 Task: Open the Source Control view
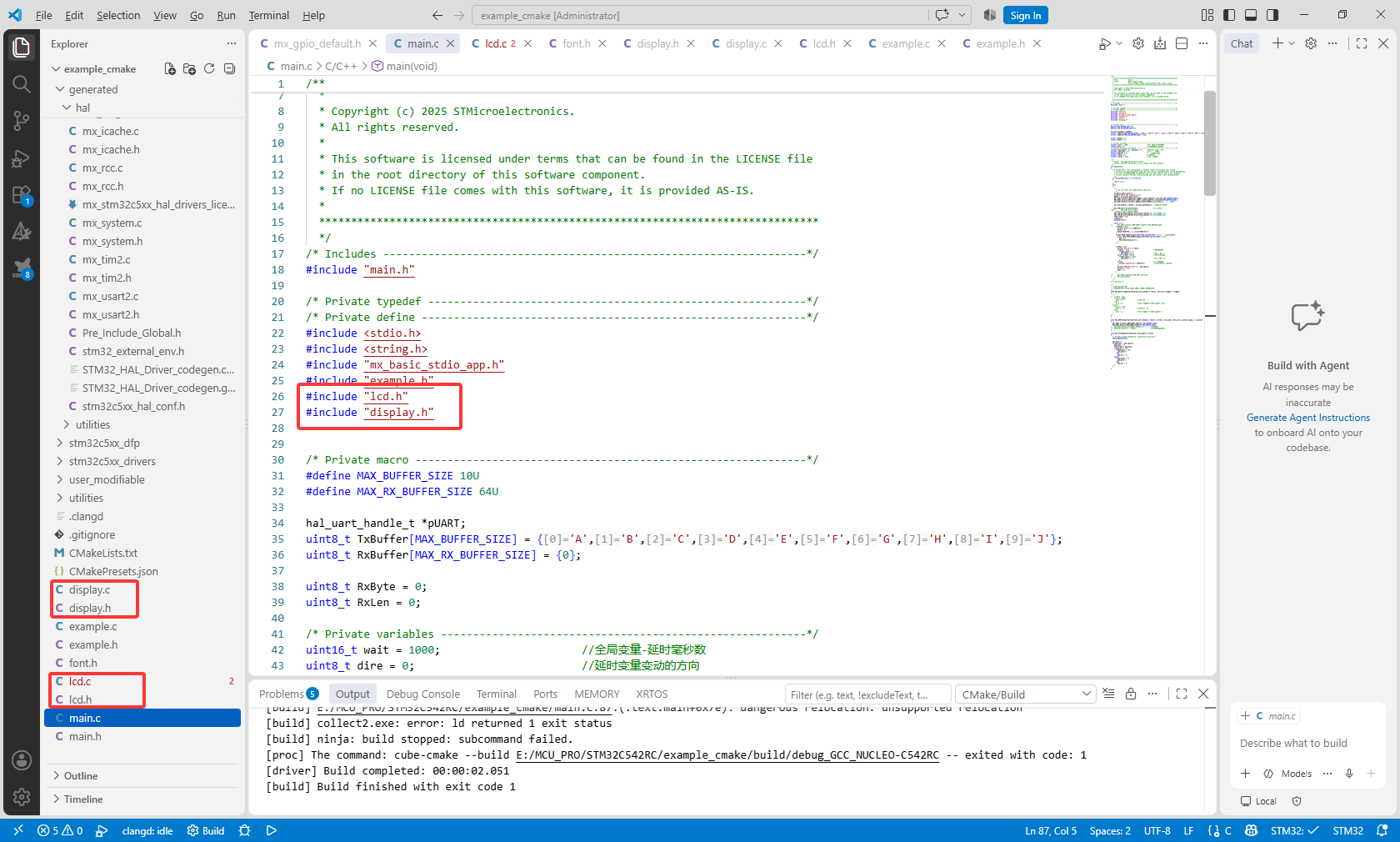tap(22, 121)
